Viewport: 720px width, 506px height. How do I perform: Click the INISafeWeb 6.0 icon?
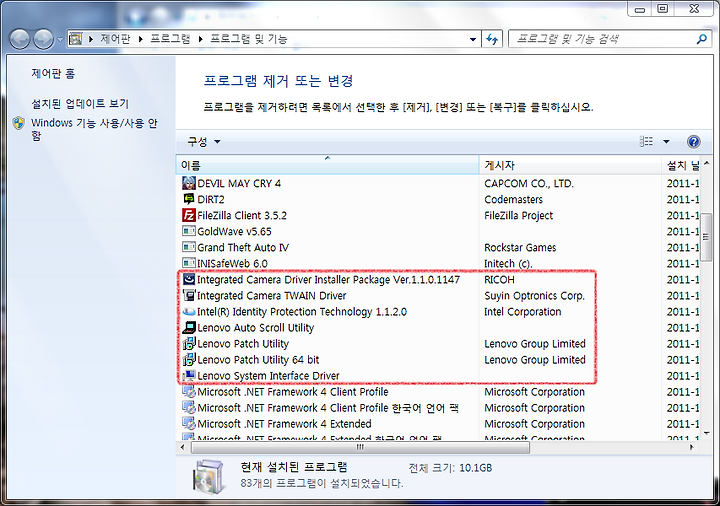[189, 264]
